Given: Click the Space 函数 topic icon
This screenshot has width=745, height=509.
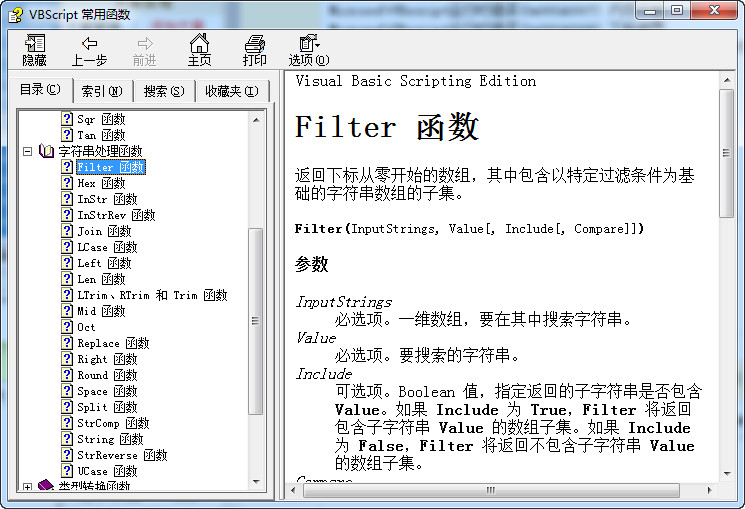Looking at the screenshot, I should [67, 391].
